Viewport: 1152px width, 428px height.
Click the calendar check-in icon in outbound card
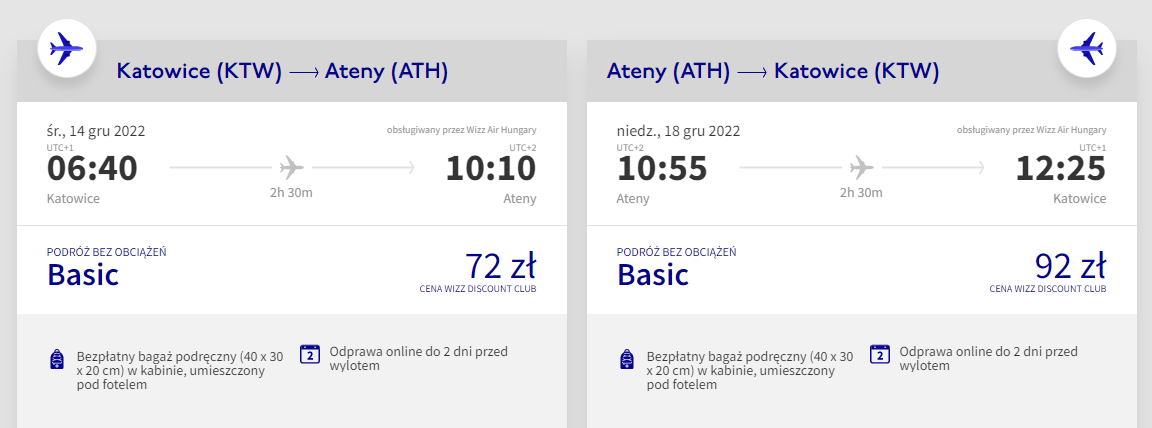(x=310, y=353)
